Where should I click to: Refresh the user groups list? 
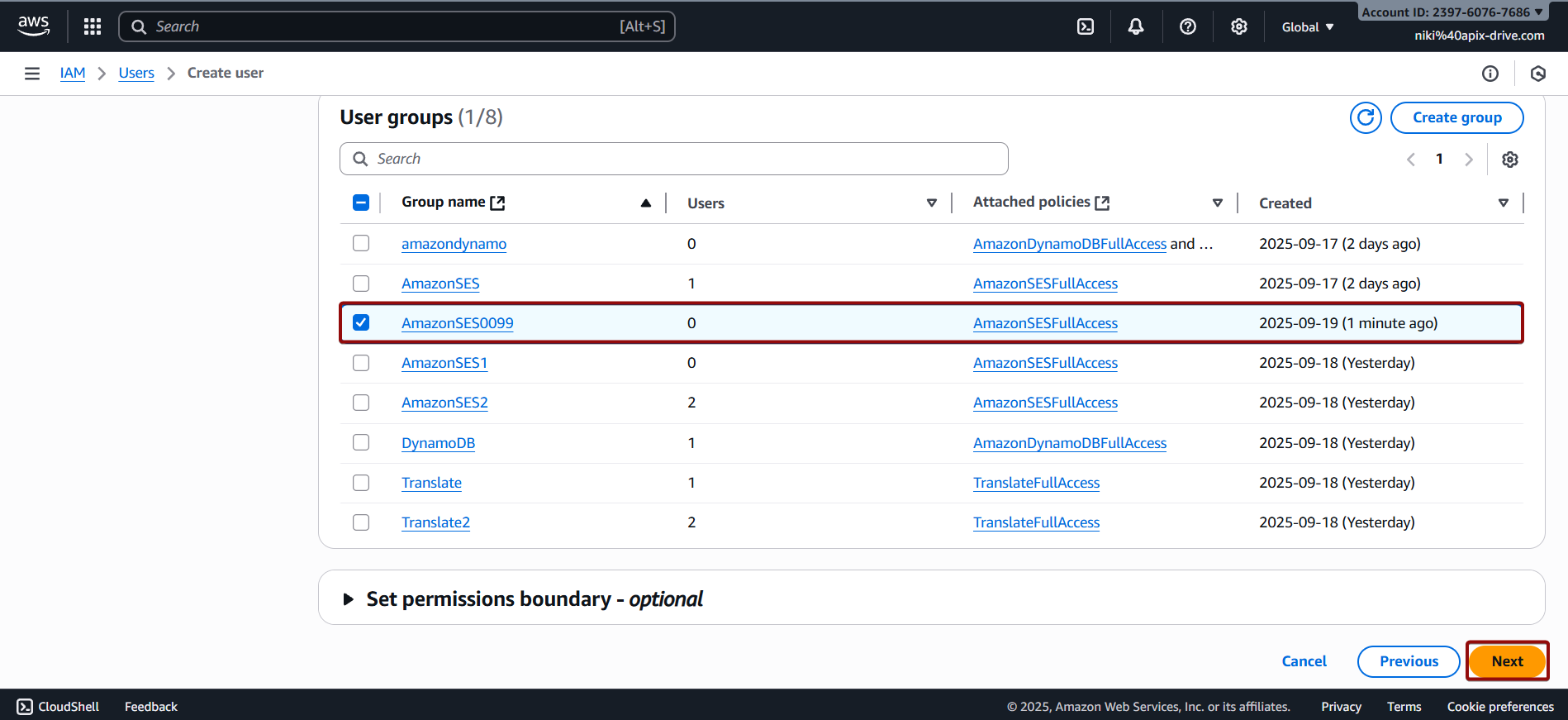tap(1366, 117)
